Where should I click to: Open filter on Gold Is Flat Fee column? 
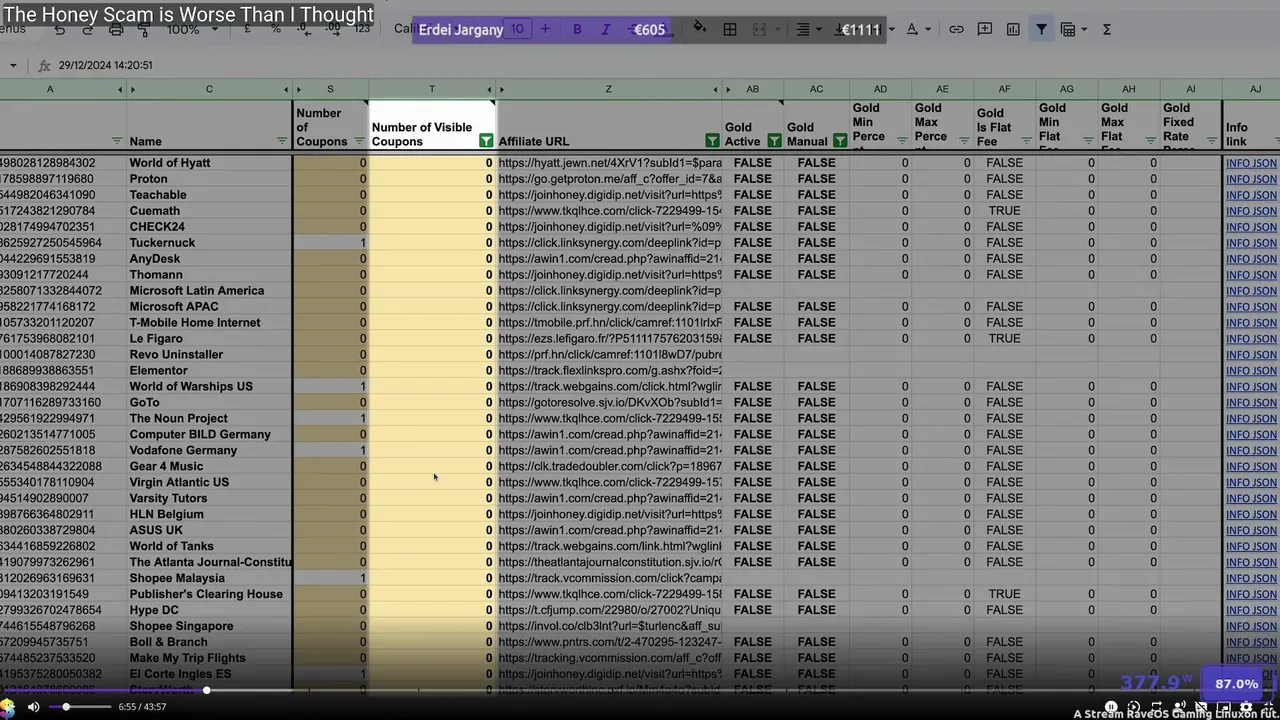pyautogui.click(x=1026, y=141)
